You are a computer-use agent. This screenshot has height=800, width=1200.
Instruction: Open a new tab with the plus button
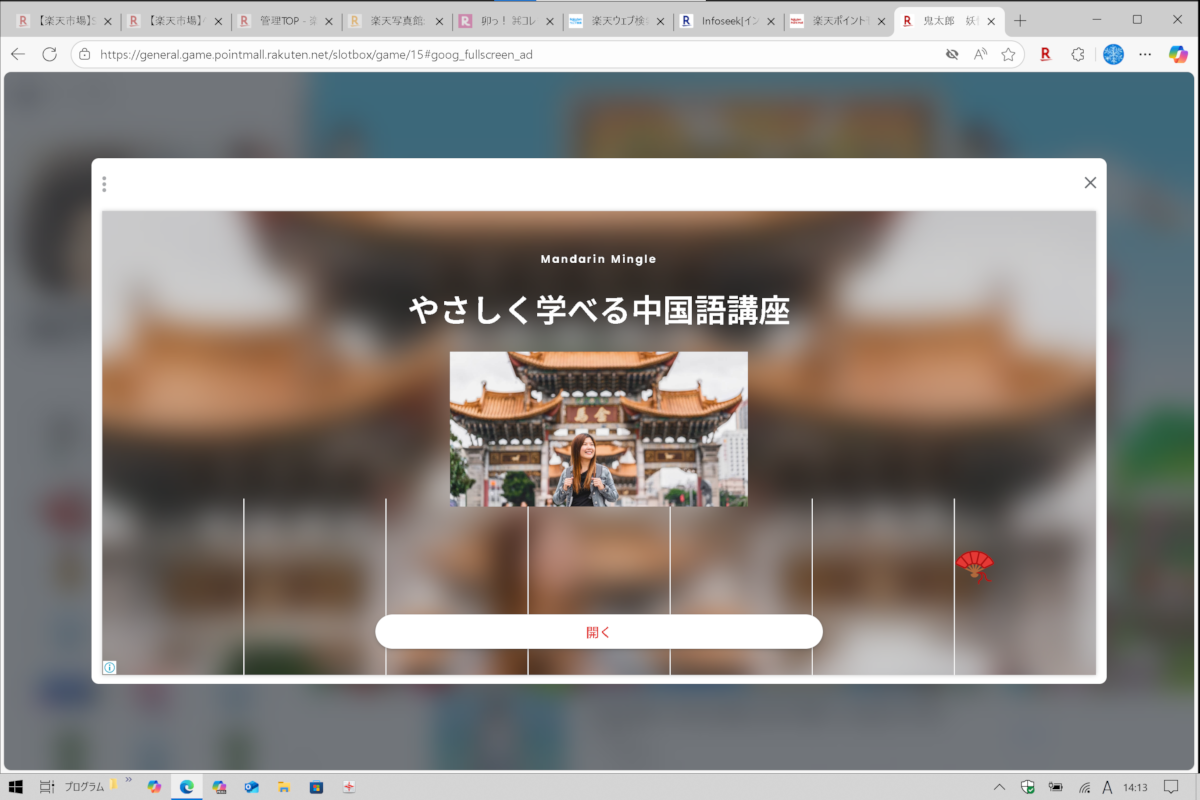(1019, 20)
